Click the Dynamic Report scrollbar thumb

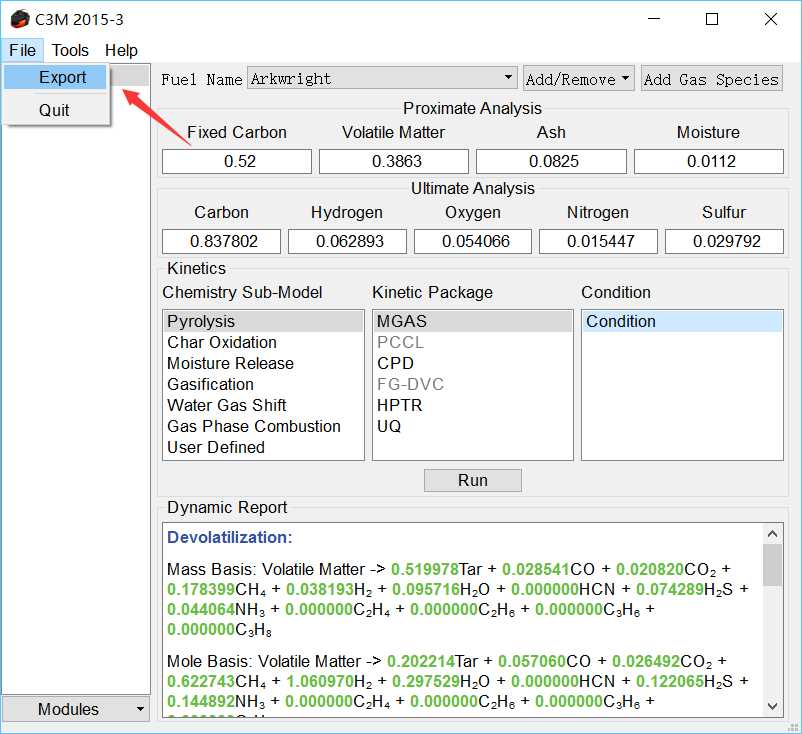click(x=772, y=565)
